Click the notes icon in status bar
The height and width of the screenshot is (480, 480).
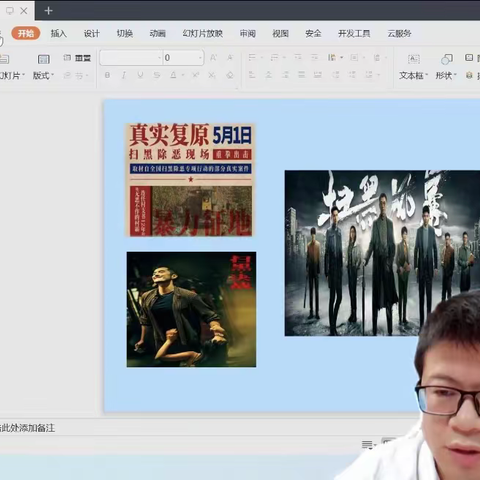367,445
